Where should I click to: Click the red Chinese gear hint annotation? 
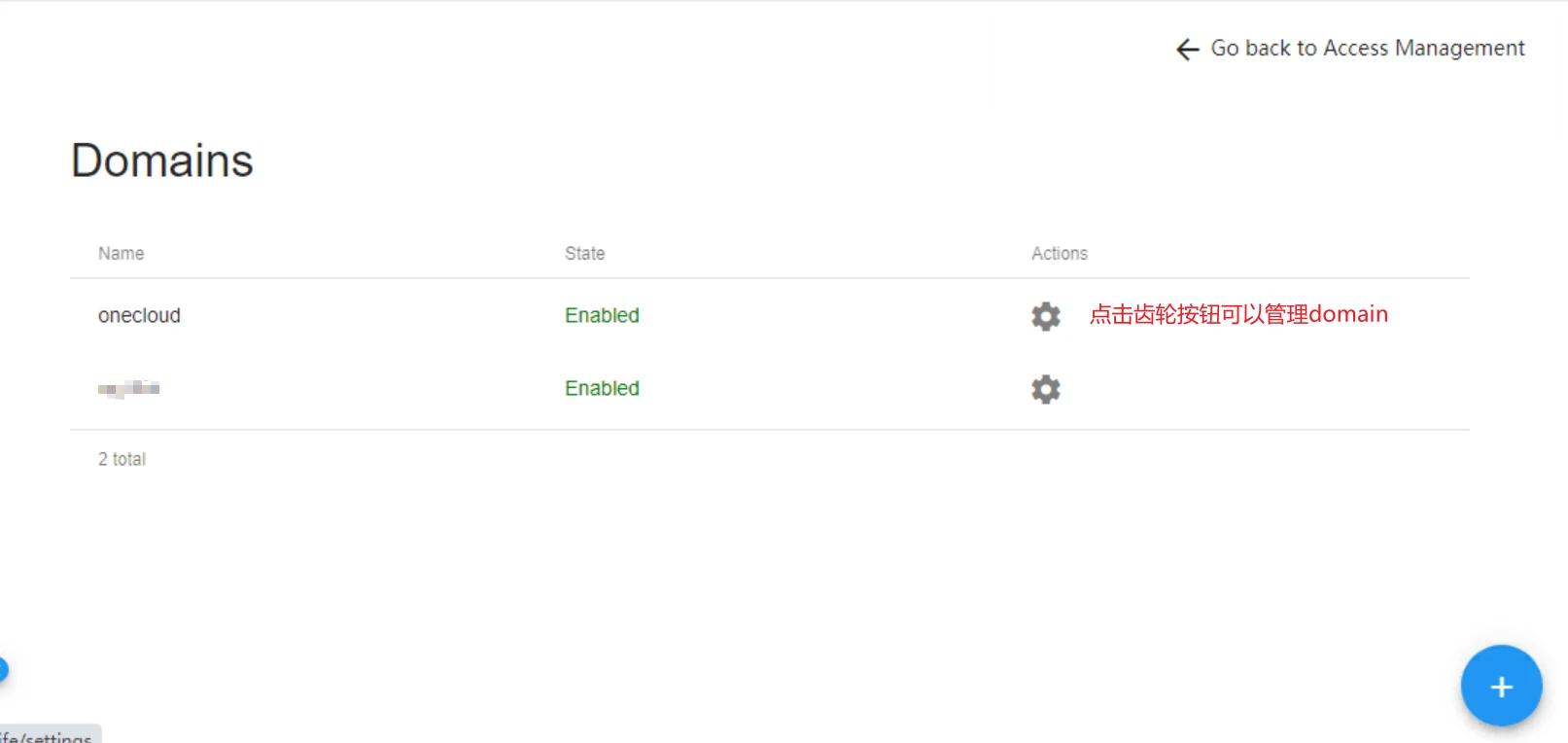pos(1238,314)
